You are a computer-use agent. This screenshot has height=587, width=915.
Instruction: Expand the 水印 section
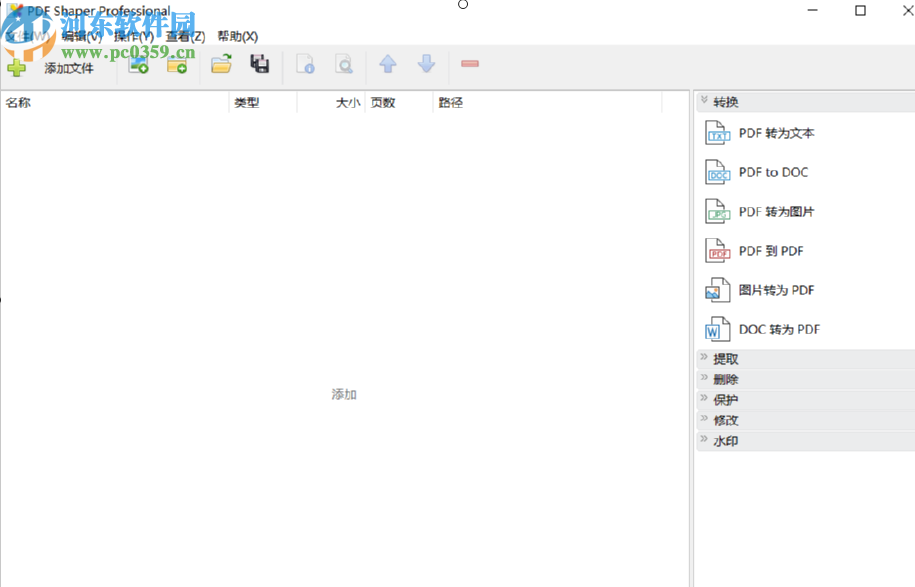click(725, 440)
